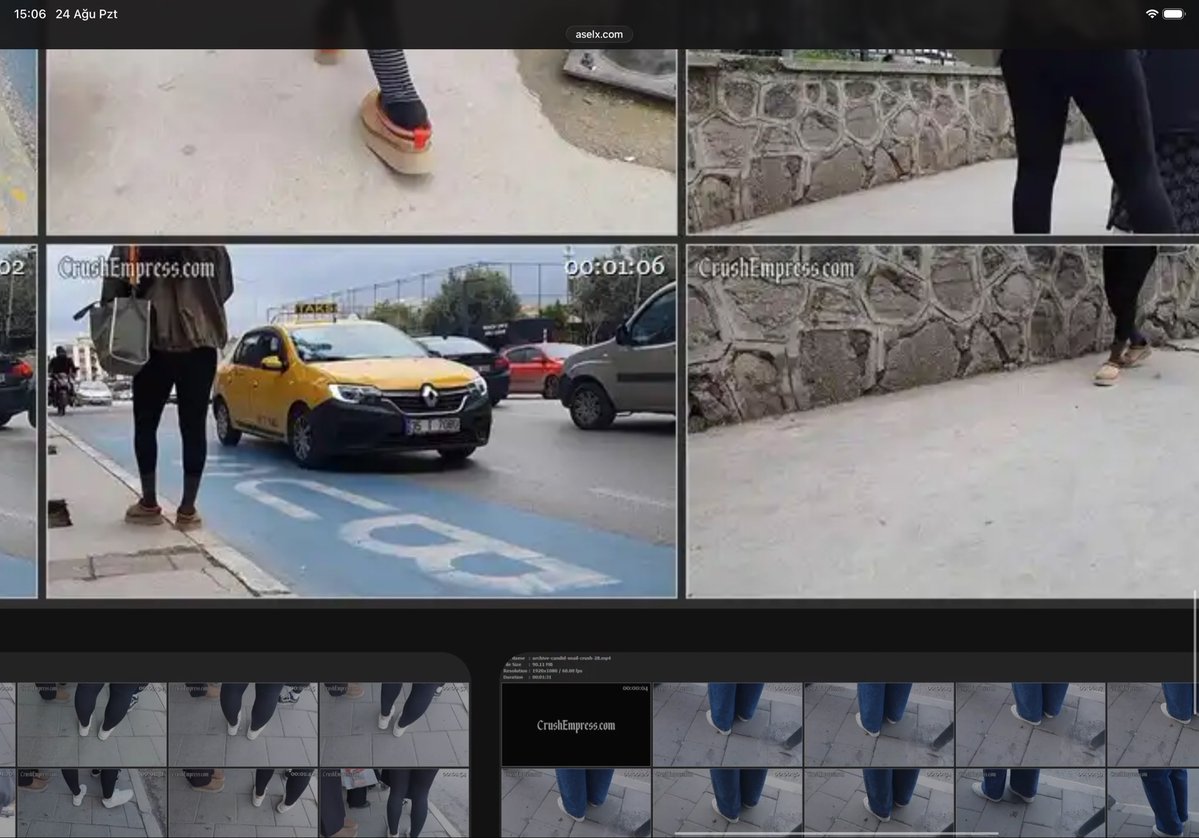
Task: Tap the aselx.com address bar
Action: [x=599, y=34]
